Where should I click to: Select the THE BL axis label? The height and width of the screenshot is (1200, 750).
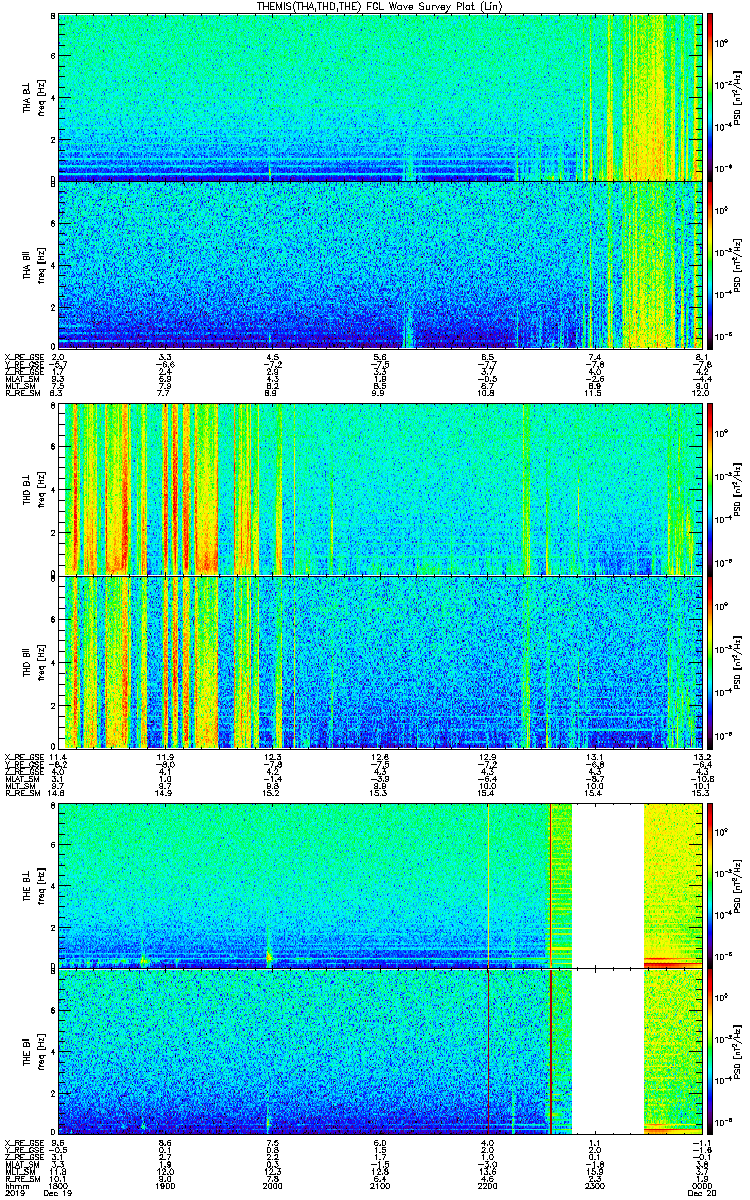(x=26, y=885)
